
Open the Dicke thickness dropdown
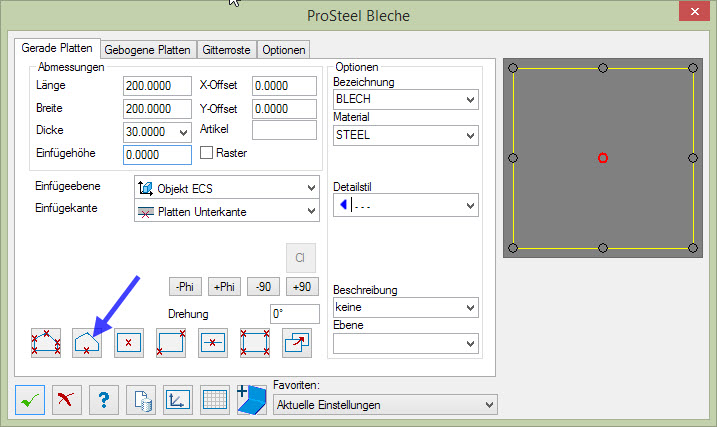pos(183,133)
